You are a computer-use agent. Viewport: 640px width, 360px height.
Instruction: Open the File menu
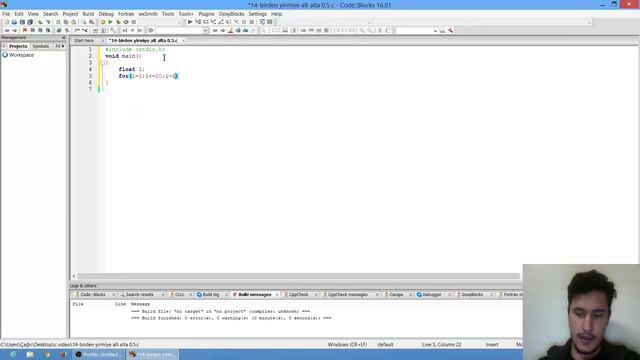[6, 14]
